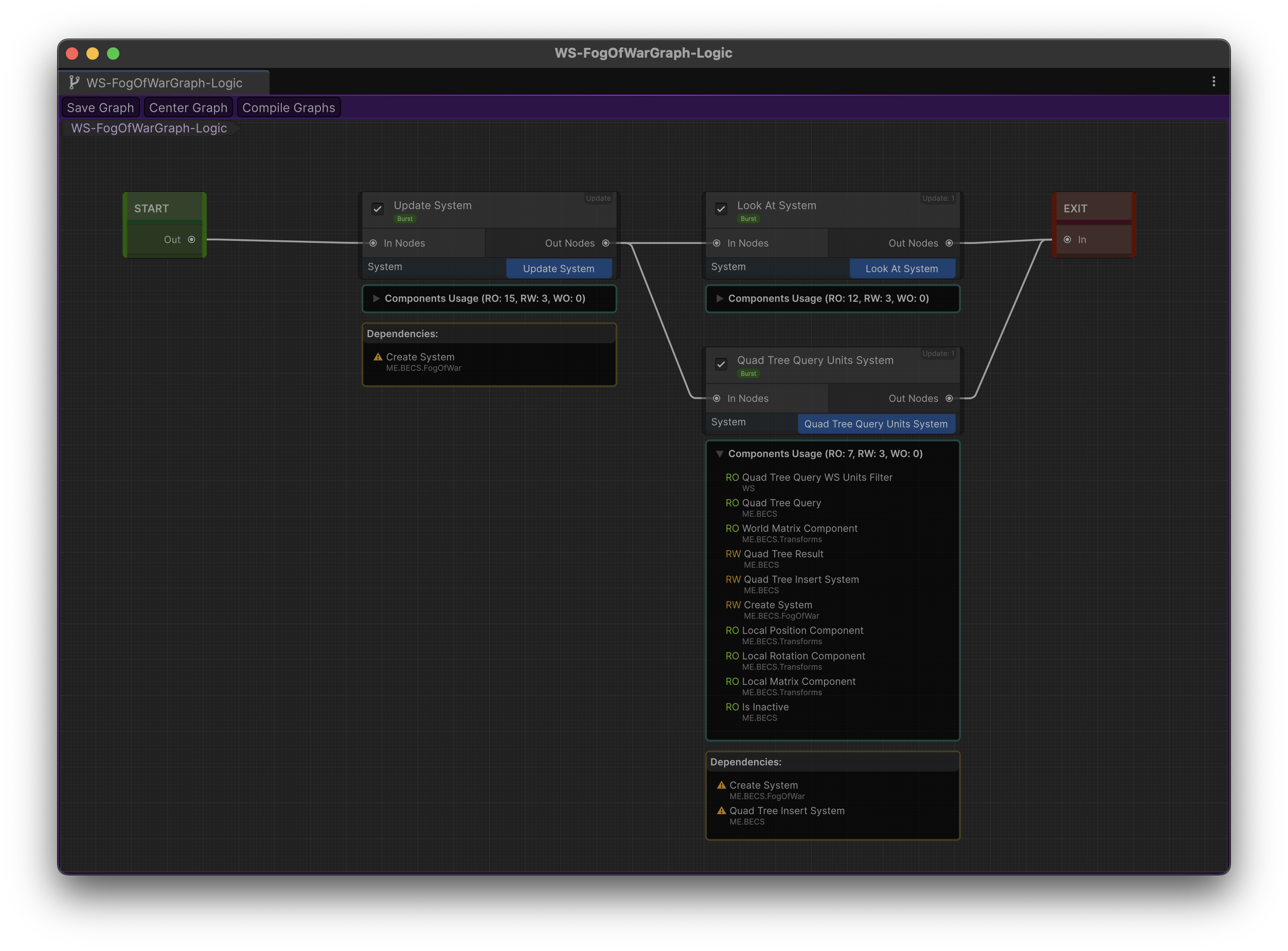Expand Update System's Components Usage list
This screenshot has height=951, width=1288.
click(376, 298)
